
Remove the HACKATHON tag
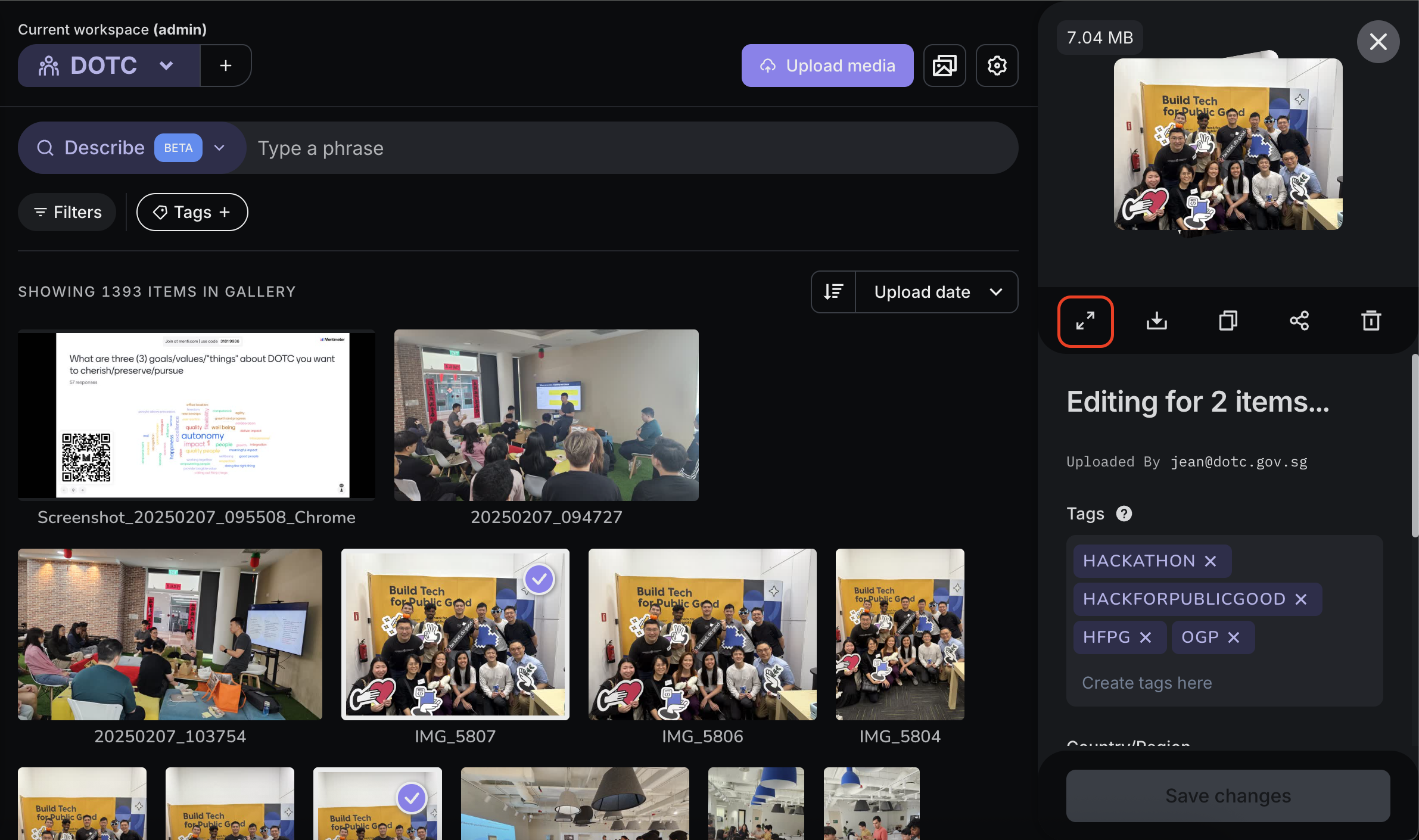coord(1210,561)
